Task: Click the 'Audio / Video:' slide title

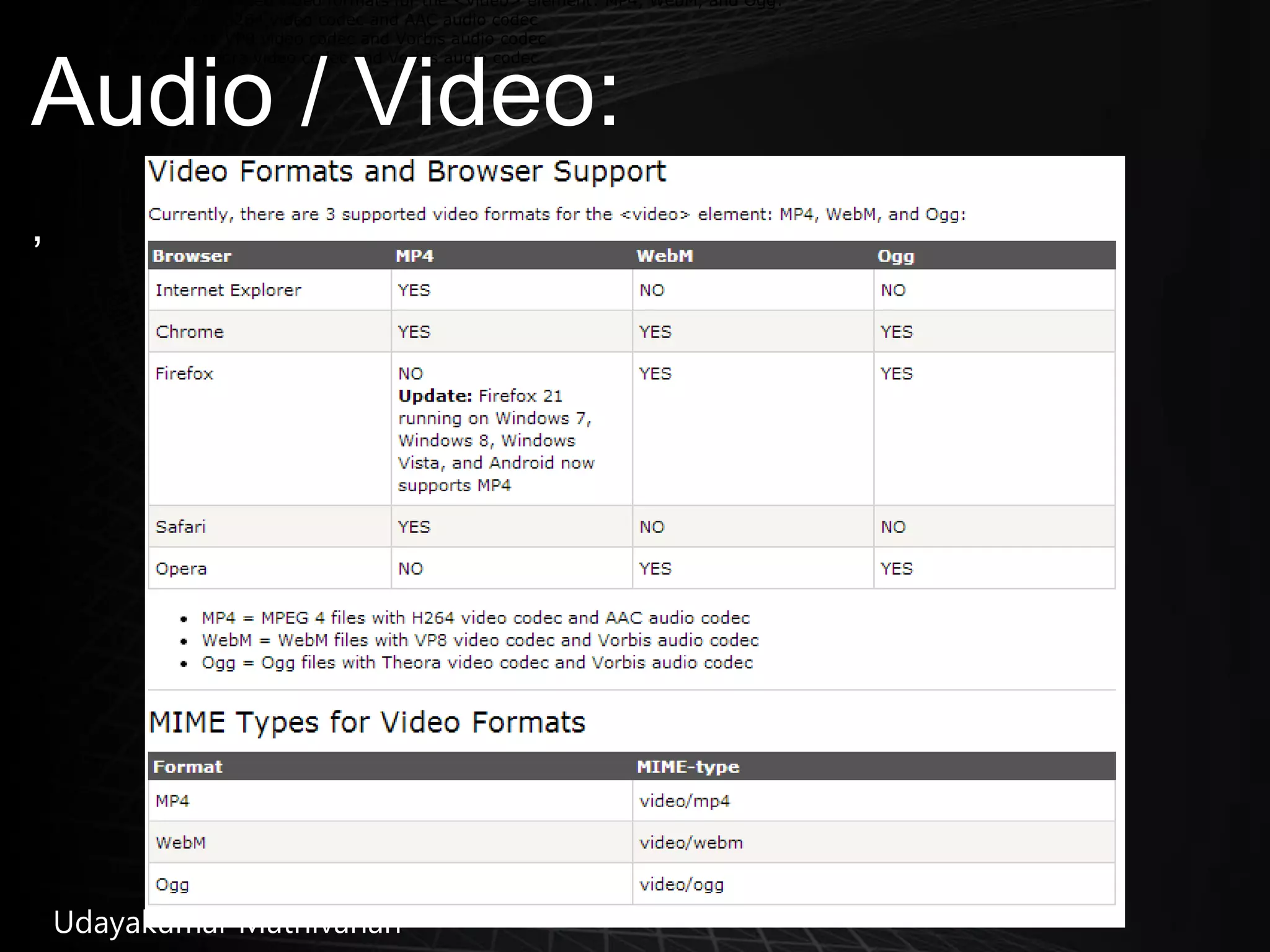Action: point(325,92)
